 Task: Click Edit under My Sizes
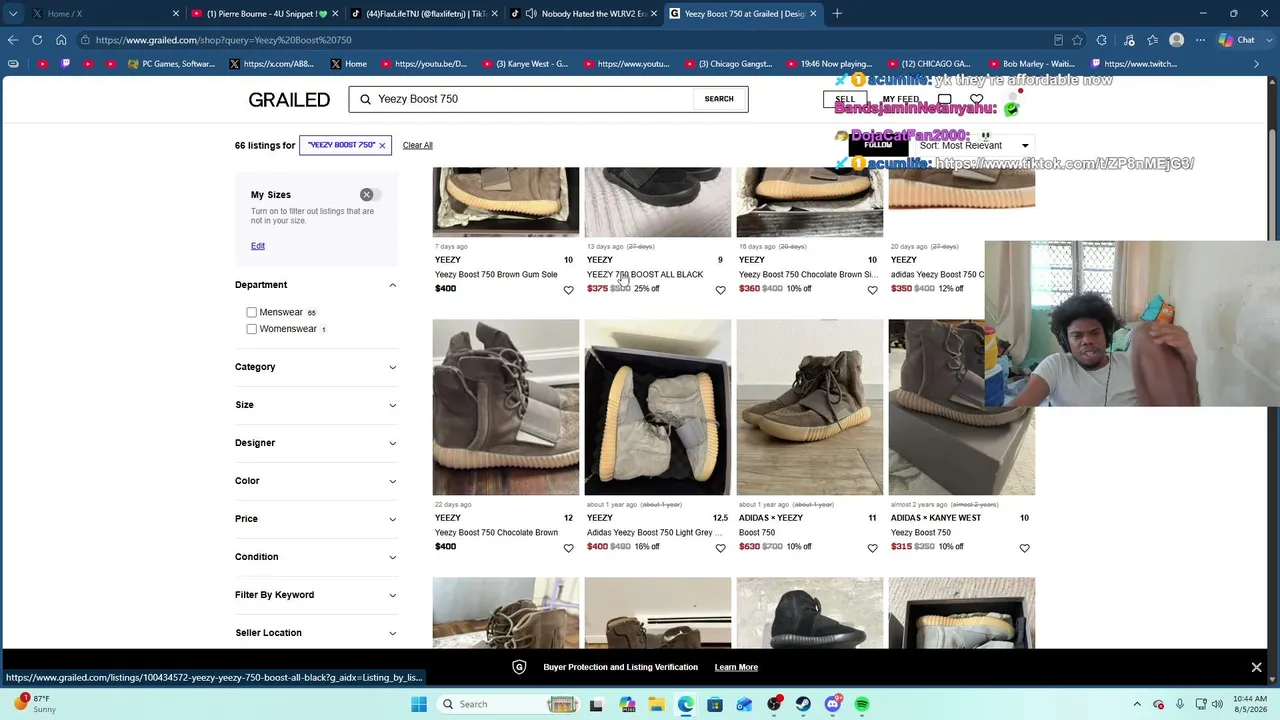click(258, 246)
